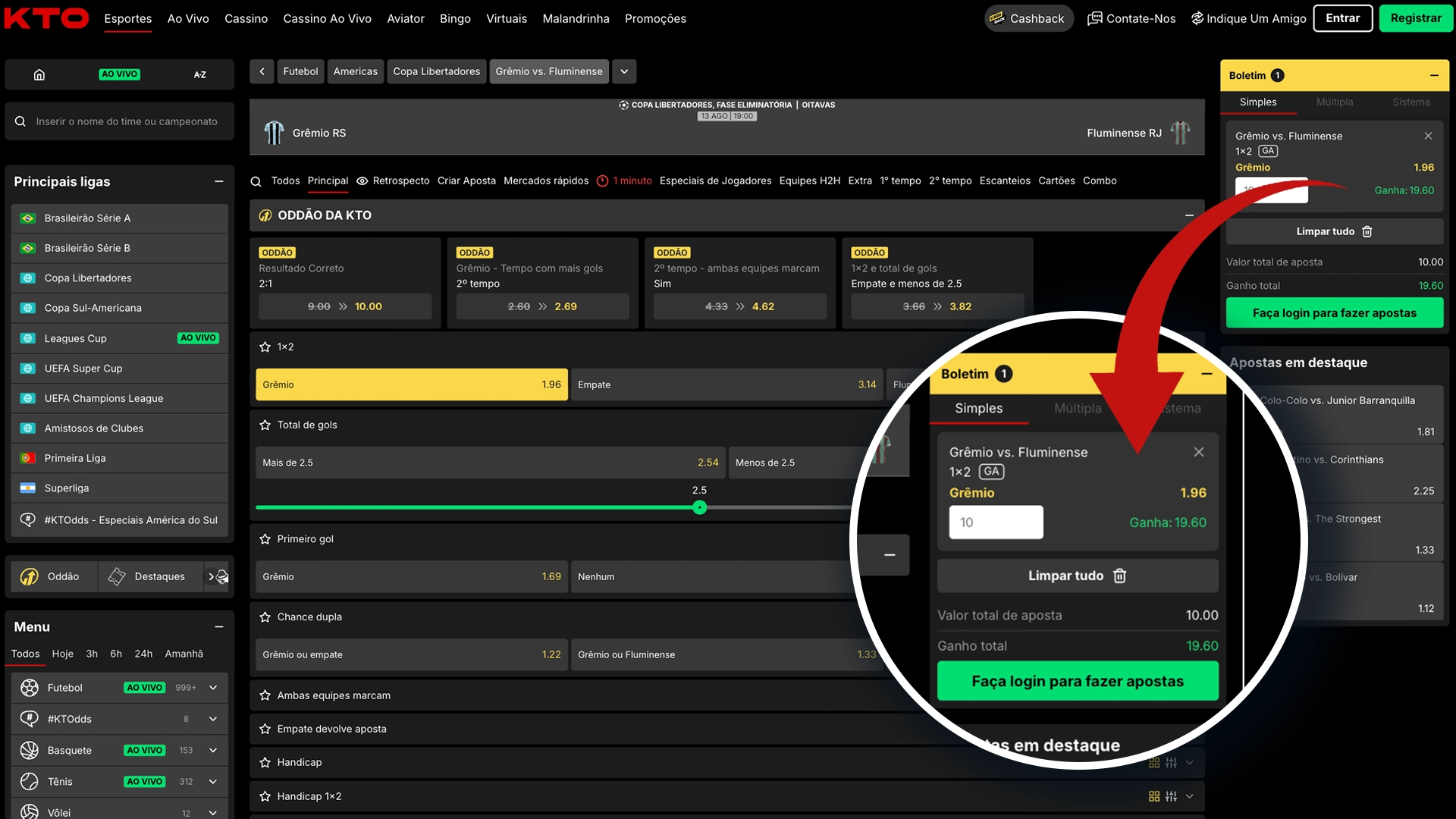Click Limpar tudo button
The image size is (1456, 819).
click(x=1335, y=231)
